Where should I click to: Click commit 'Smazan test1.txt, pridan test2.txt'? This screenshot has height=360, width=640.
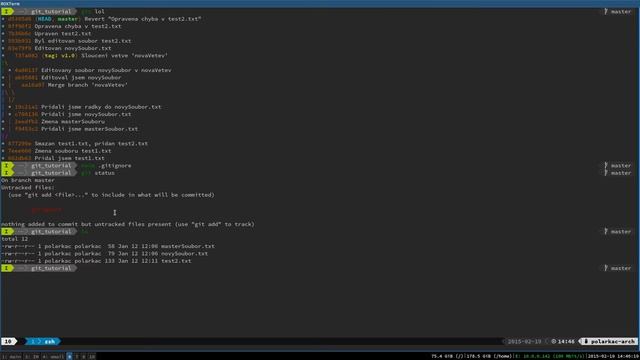[x=91, y=144]
